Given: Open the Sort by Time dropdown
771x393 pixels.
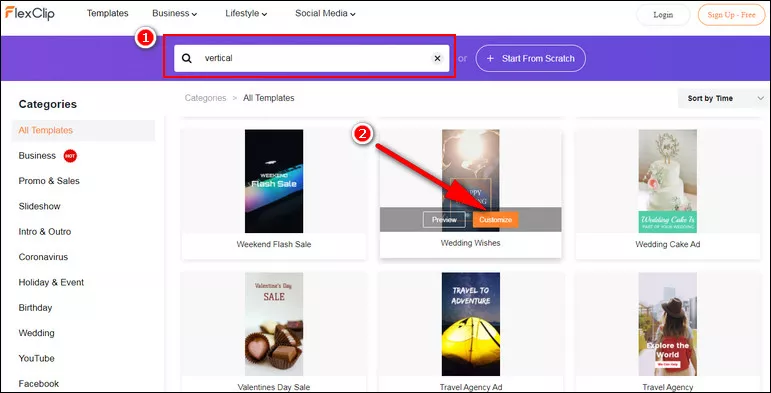Looking at the screenshot, I should pos(724,98).
